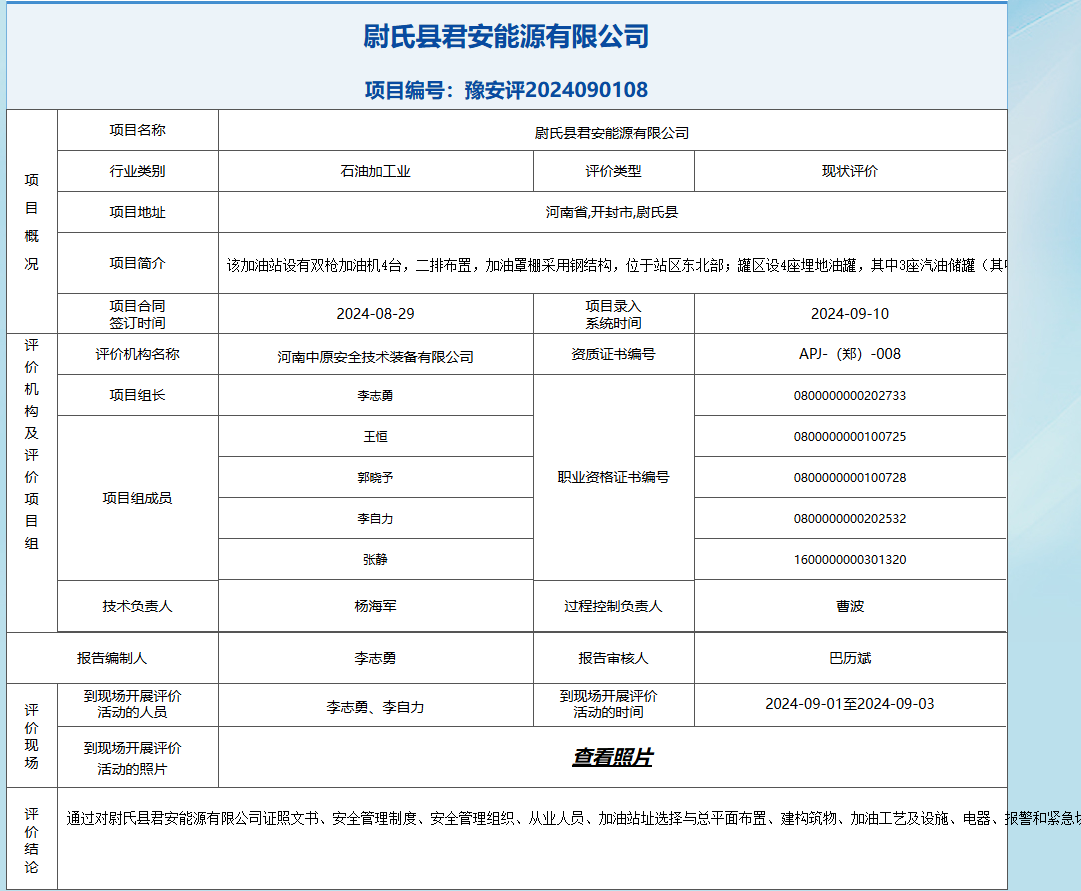Select the date range 2024-09-01至2024-09-03
Image resolution: width=1081 pixels, height=891 pixels.
pyautogui.click(x=850, y=704)
